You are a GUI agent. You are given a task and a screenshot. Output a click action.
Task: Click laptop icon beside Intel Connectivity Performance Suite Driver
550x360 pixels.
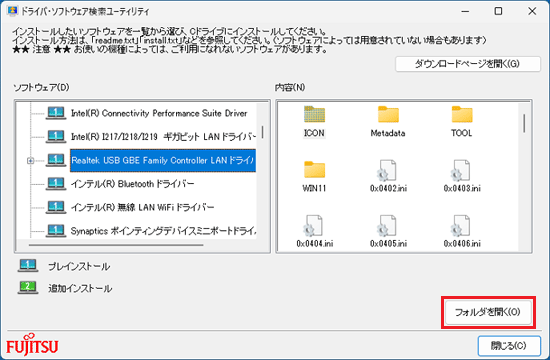click(x=56, y=113)
